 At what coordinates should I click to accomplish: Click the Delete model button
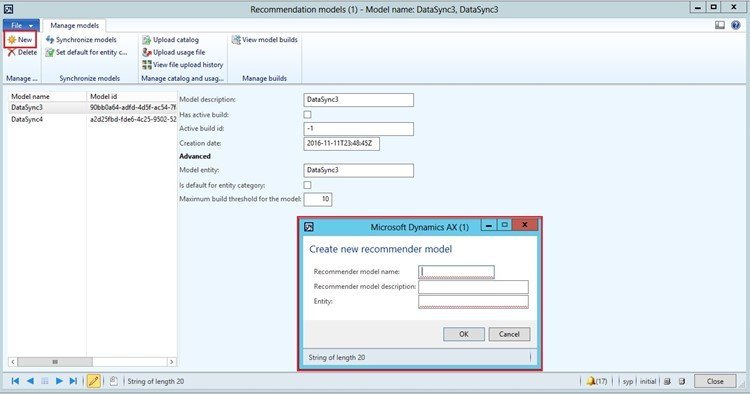point(22,52)
